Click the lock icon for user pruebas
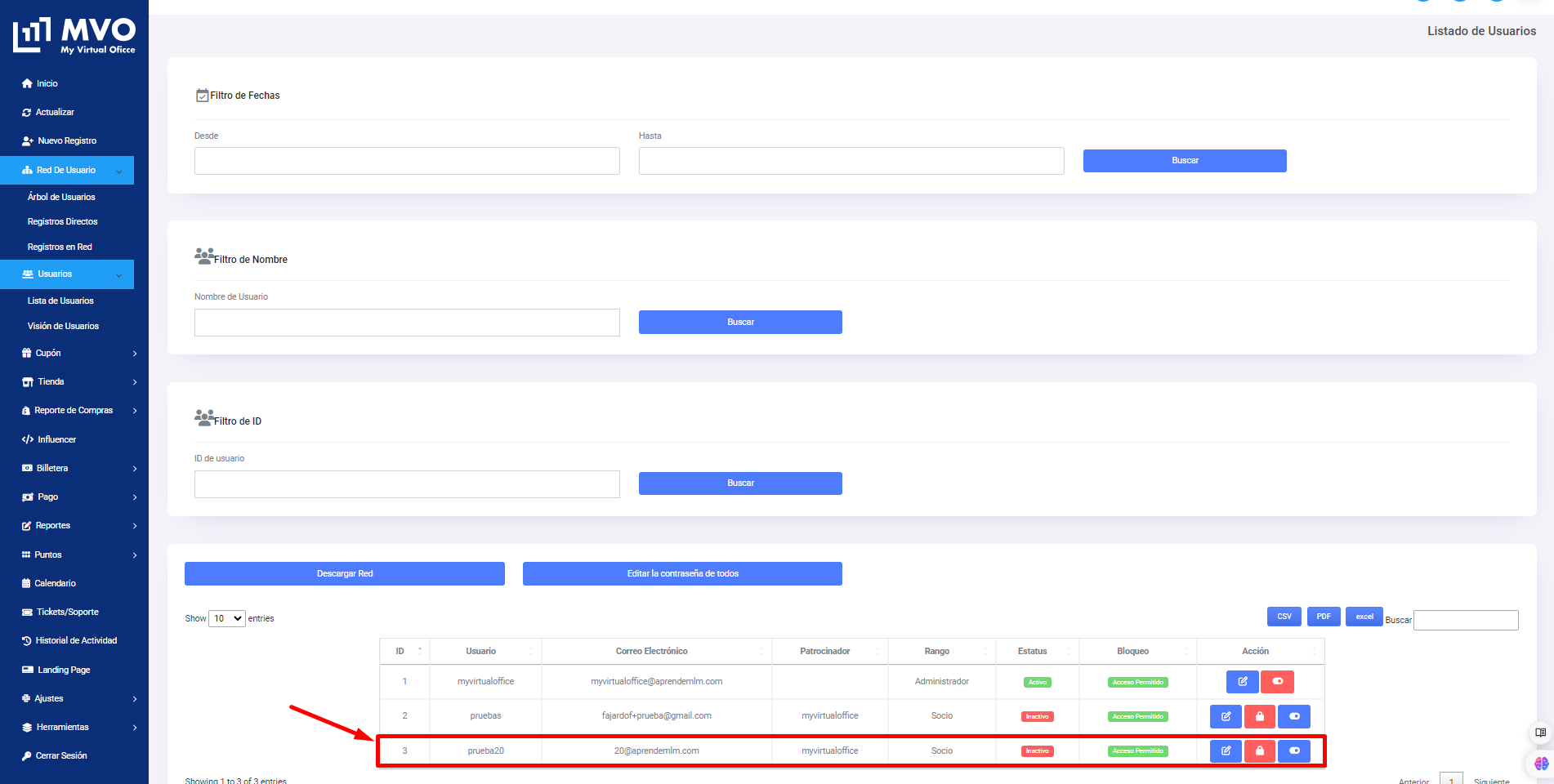Viewport: 1554px width, 784px height. click(1259, 716)
